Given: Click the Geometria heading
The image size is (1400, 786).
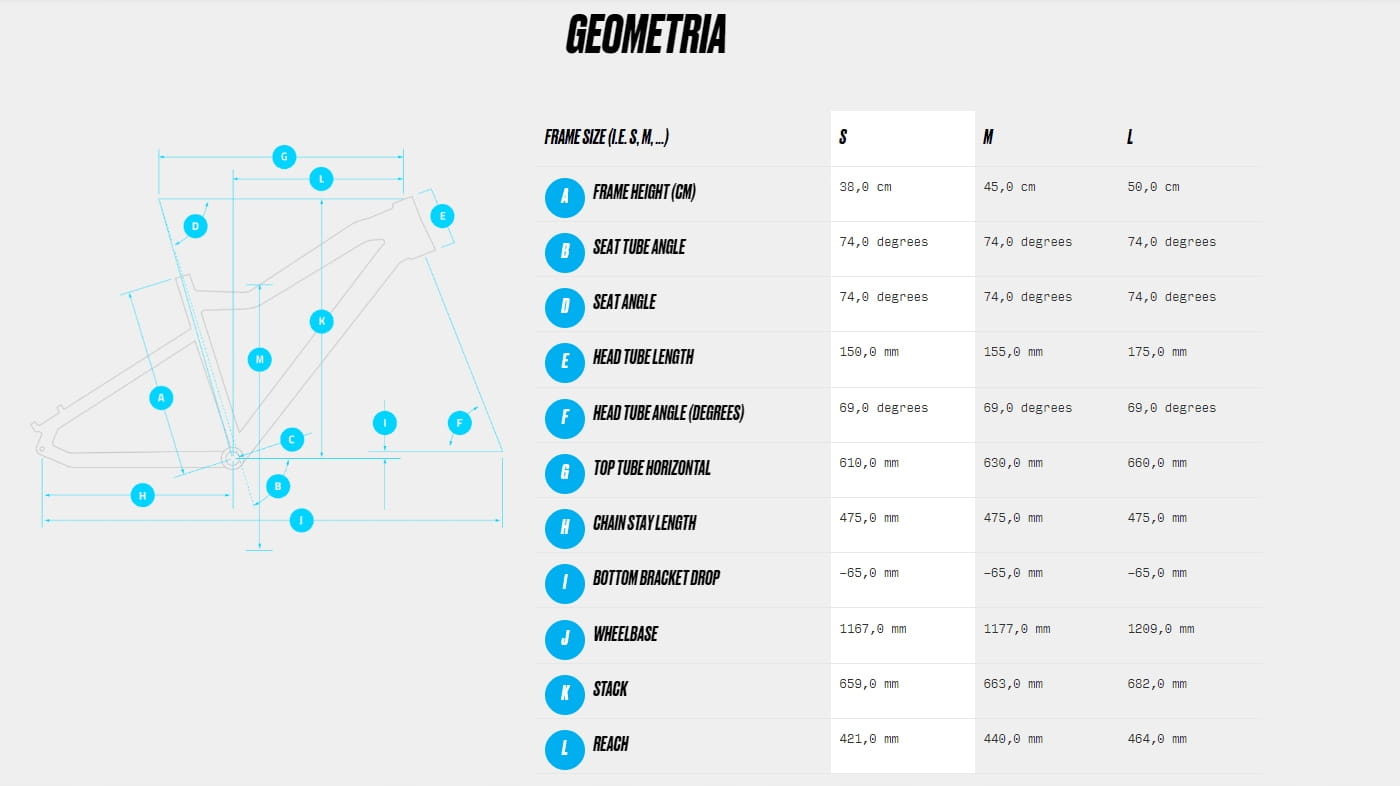Looking at the screenshot, I should click(646, 35).
